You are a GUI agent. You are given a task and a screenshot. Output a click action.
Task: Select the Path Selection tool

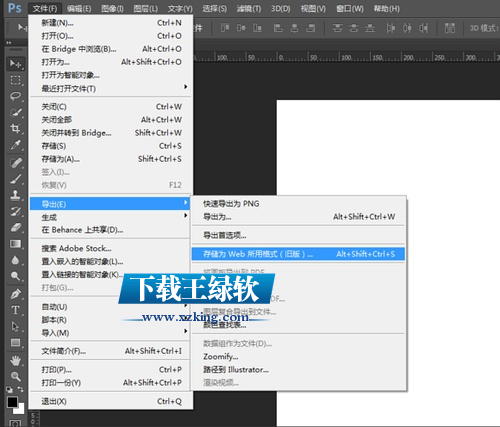(15, 326)
